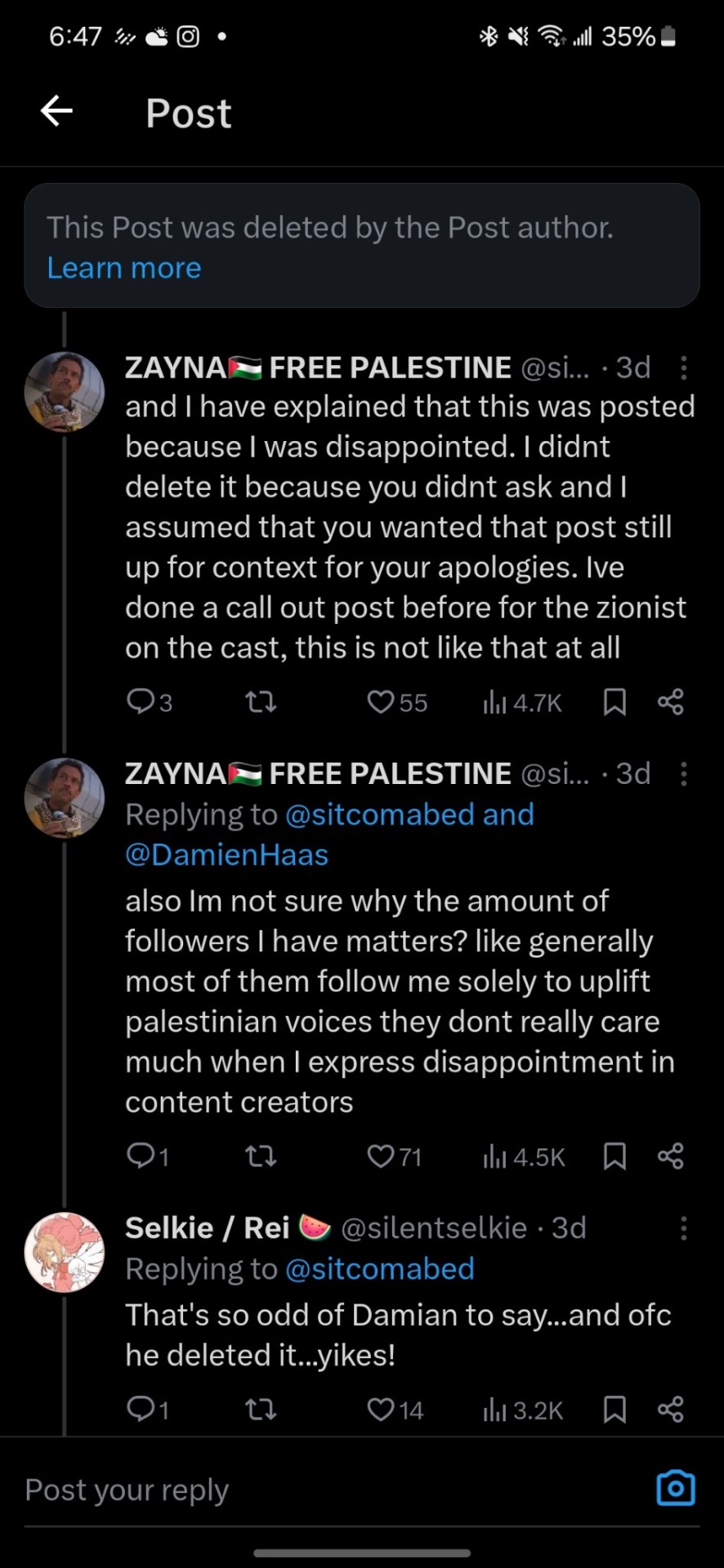Like Selkie / Rei's reply with 14 likes
This screenshot has height=1568, width=724.
coord(381,1410)
